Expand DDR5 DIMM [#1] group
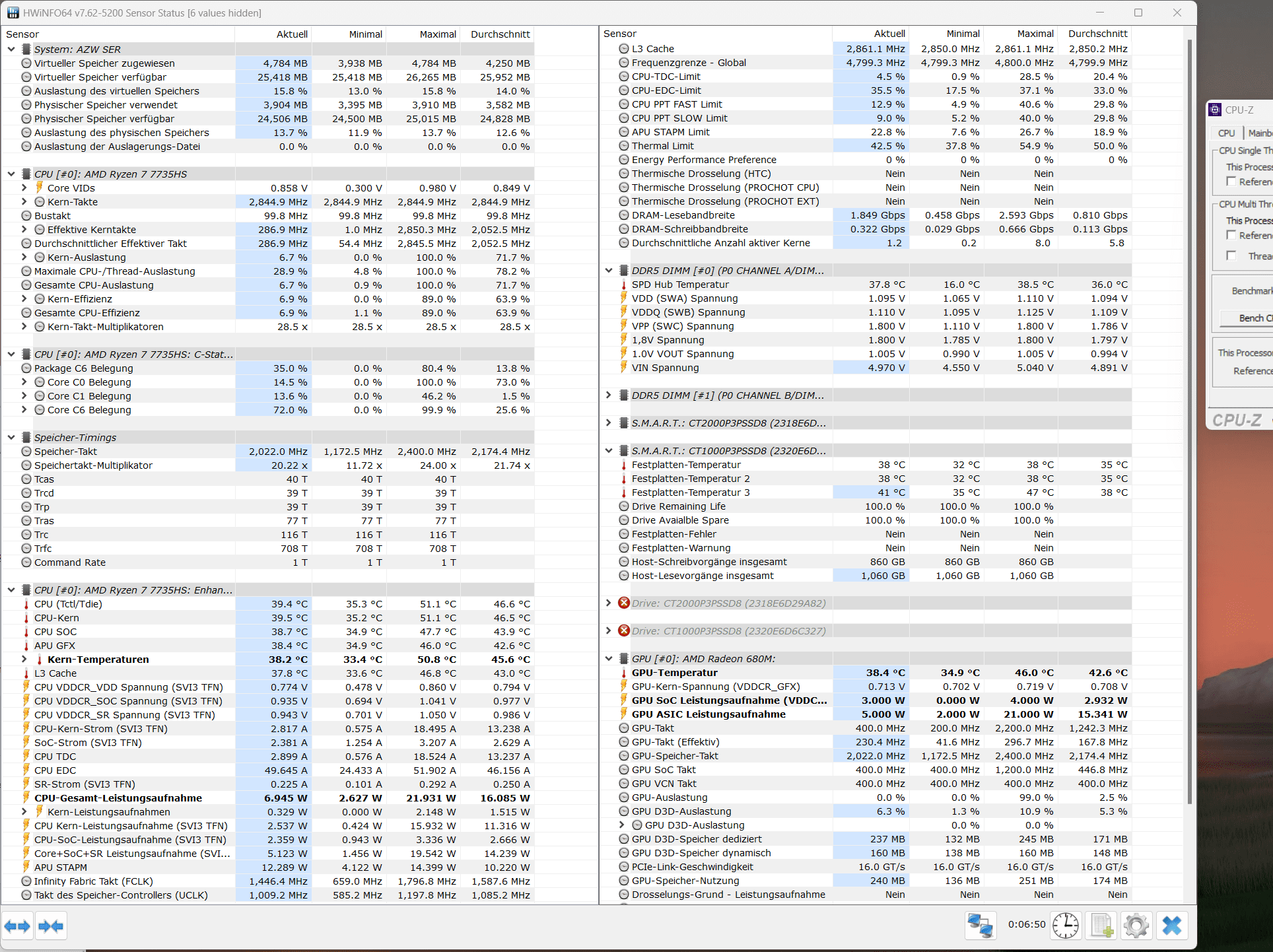1273x952 pixels. pos(609,395)
